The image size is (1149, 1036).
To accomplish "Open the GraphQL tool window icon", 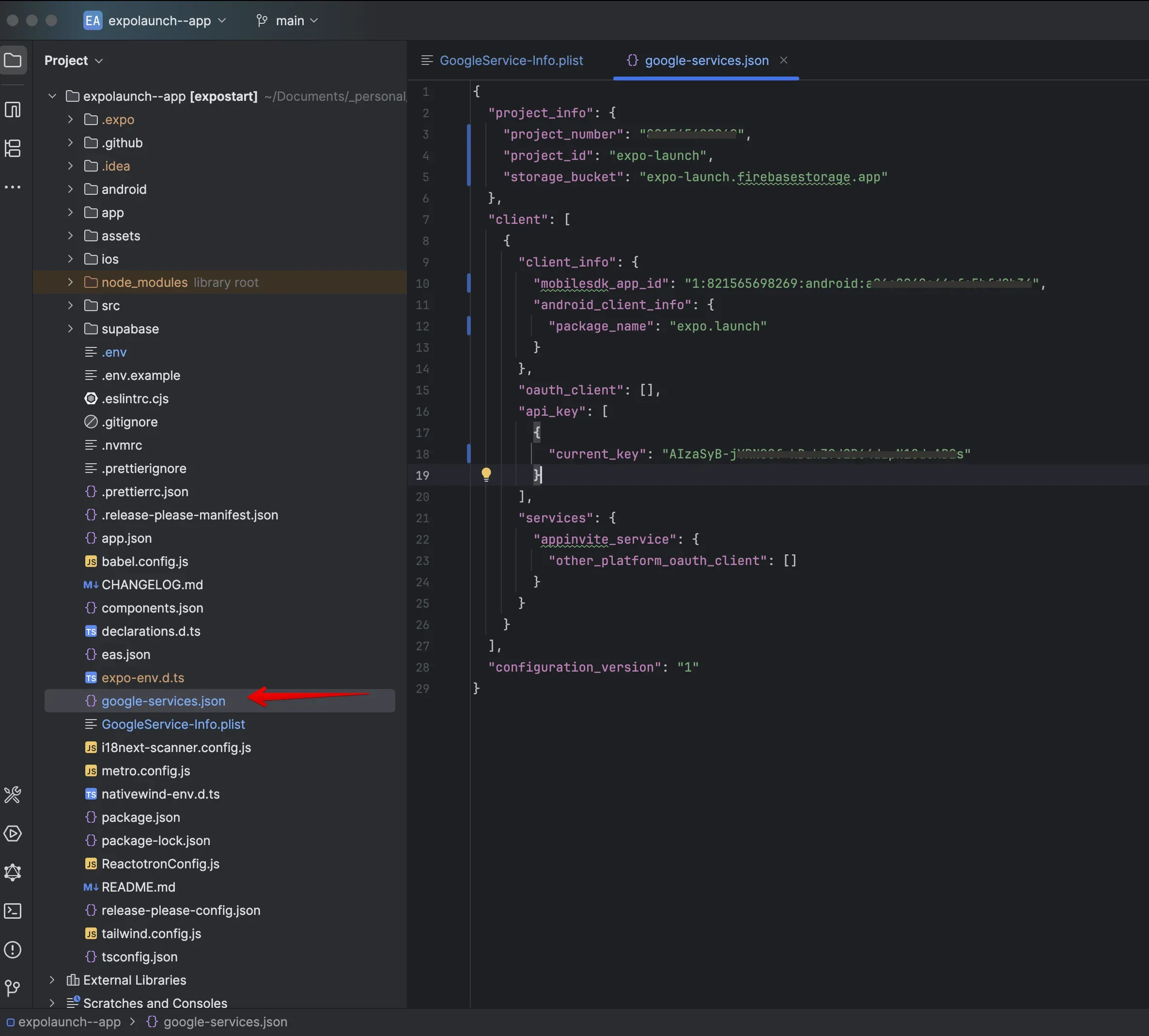I will point(13,872).
